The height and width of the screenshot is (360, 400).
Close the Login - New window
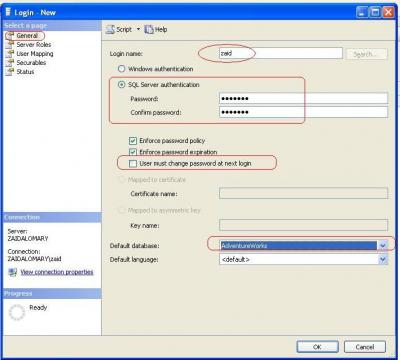[x=388, y=13]
